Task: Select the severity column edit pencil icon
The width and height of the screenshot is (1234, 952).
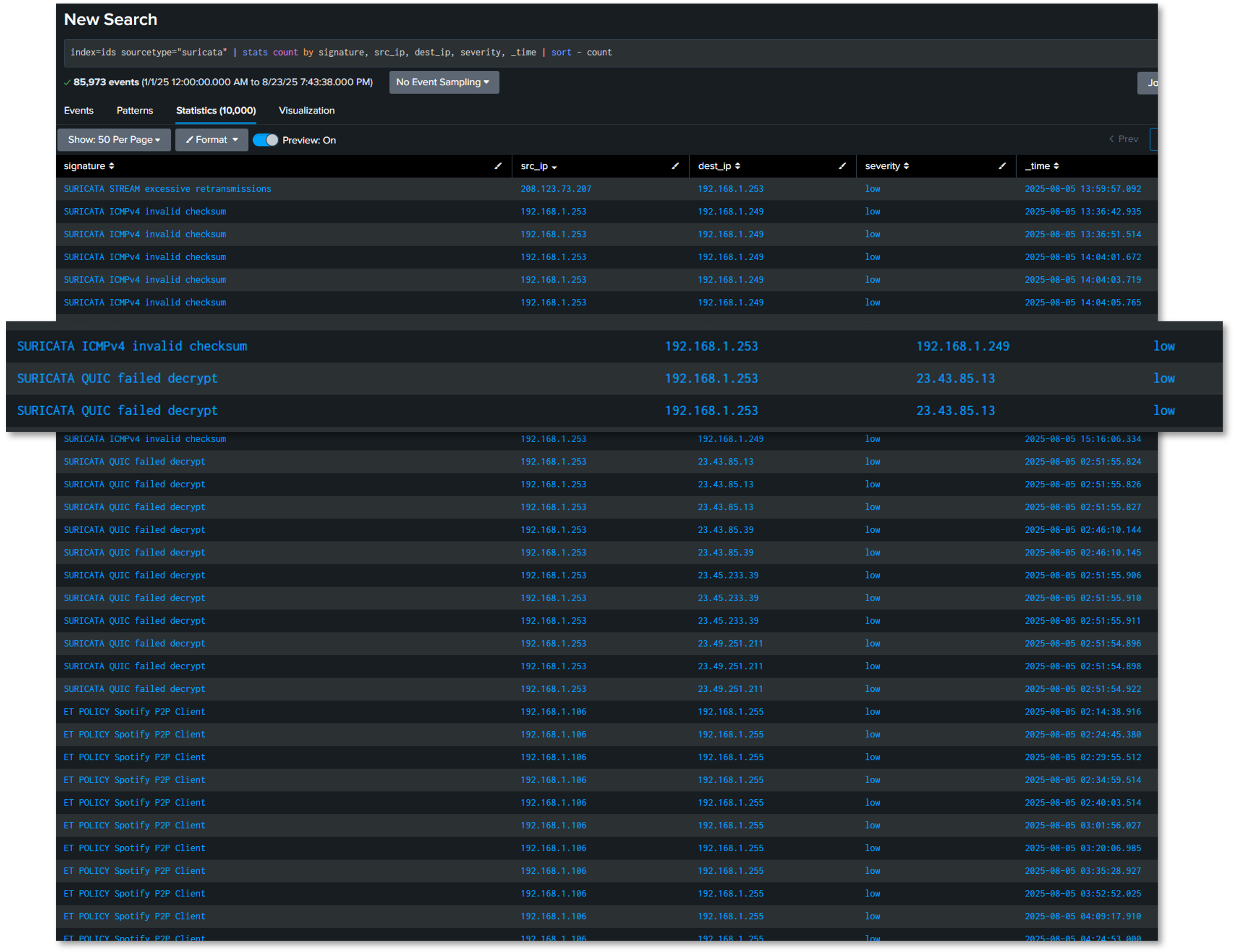Action: 1002,166
